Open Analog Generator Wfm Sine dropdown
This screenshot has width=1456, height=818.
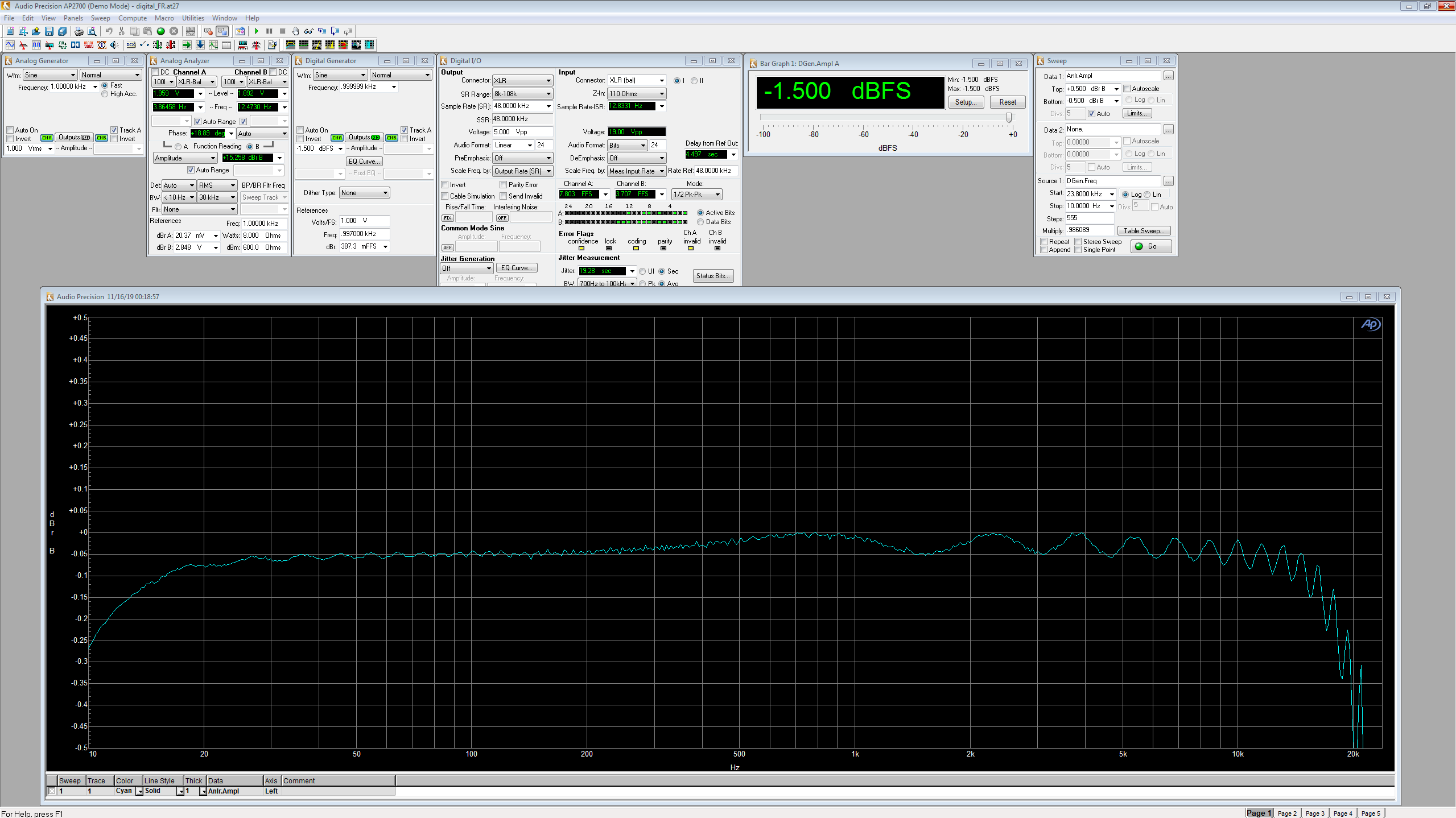pyautogui.click(x=50, y=75)
